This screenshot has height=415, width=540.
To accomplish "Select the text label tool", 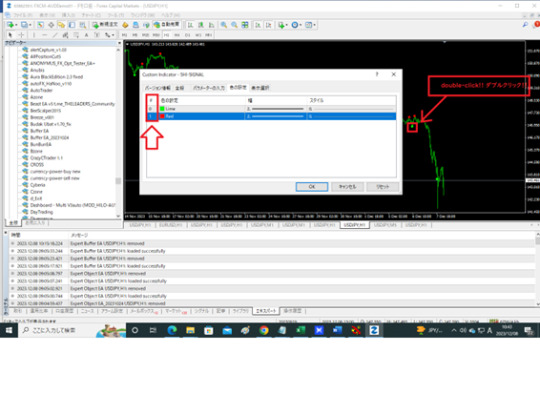I will pyautogui.click(x=86, y=35).
